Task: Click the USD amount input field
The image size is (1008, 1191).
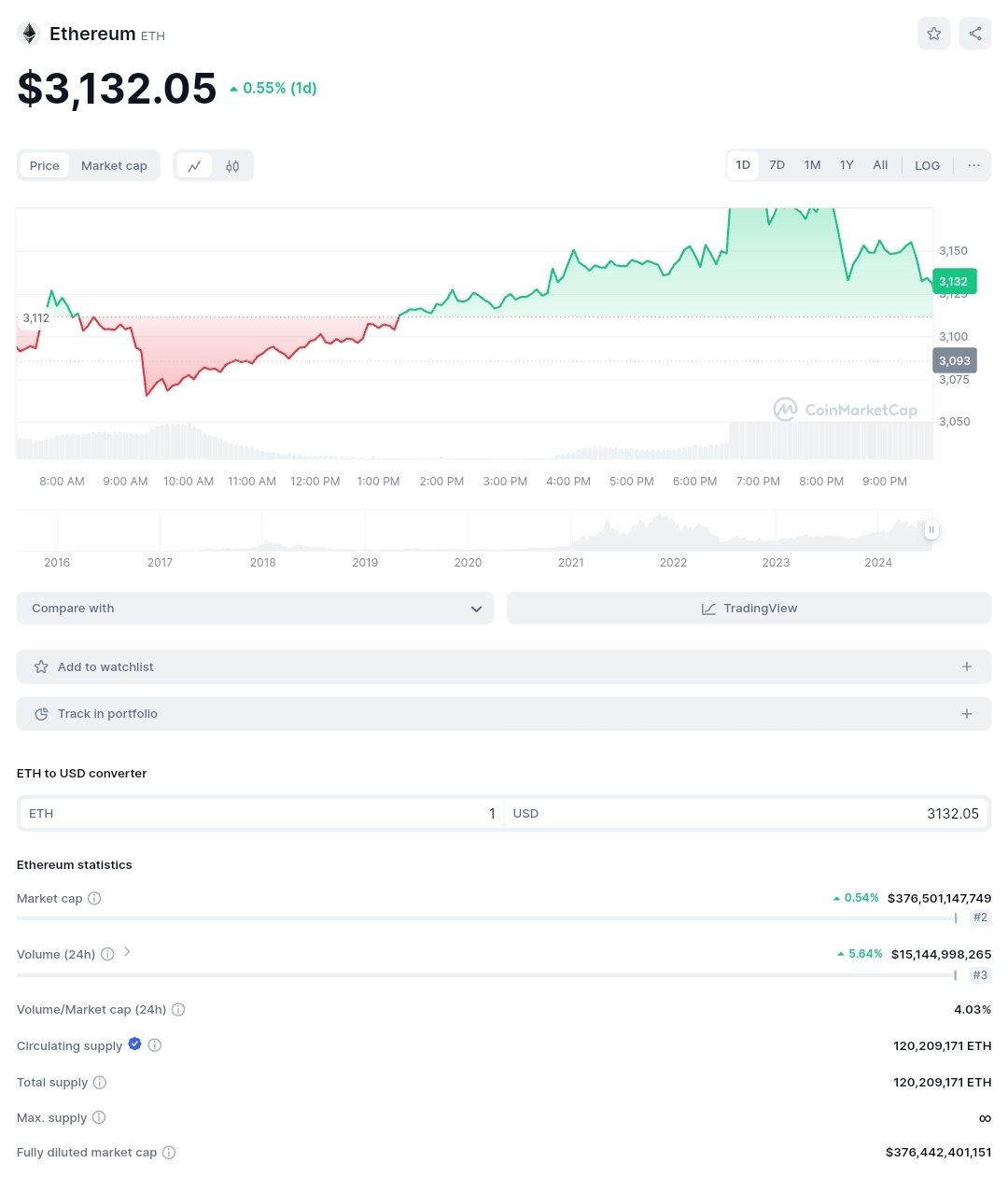Action: click(x=747, y=814)
